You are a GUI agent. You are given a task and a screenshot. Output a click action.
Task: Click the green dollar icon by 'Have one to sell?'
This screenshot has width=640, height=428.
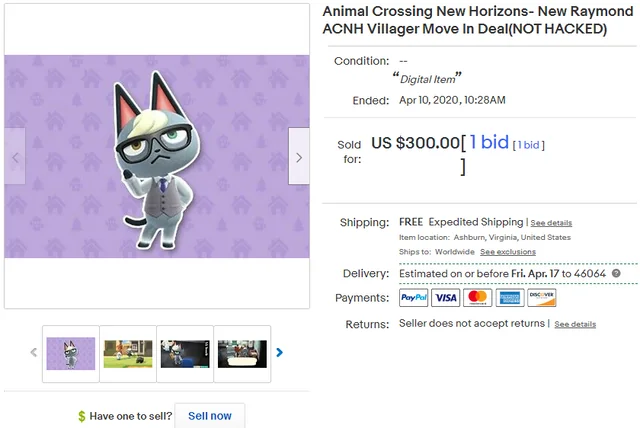click(x=82, y=416)
